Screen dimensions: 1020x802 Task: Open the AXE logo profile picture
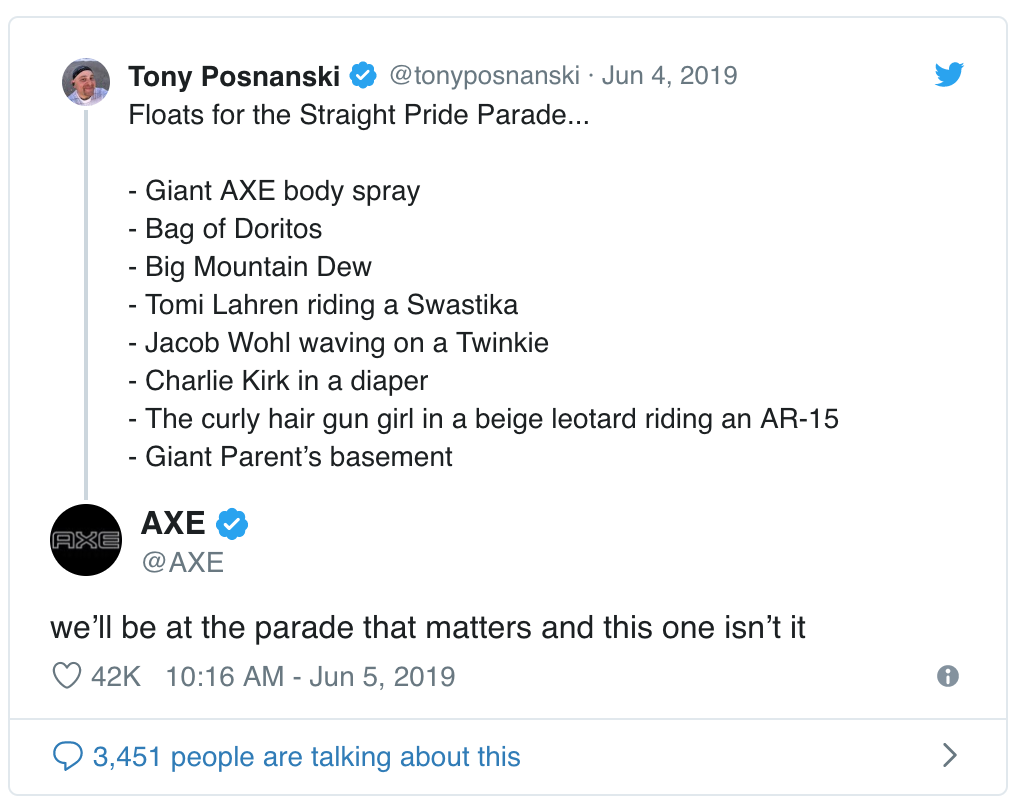tap(86, 540)
